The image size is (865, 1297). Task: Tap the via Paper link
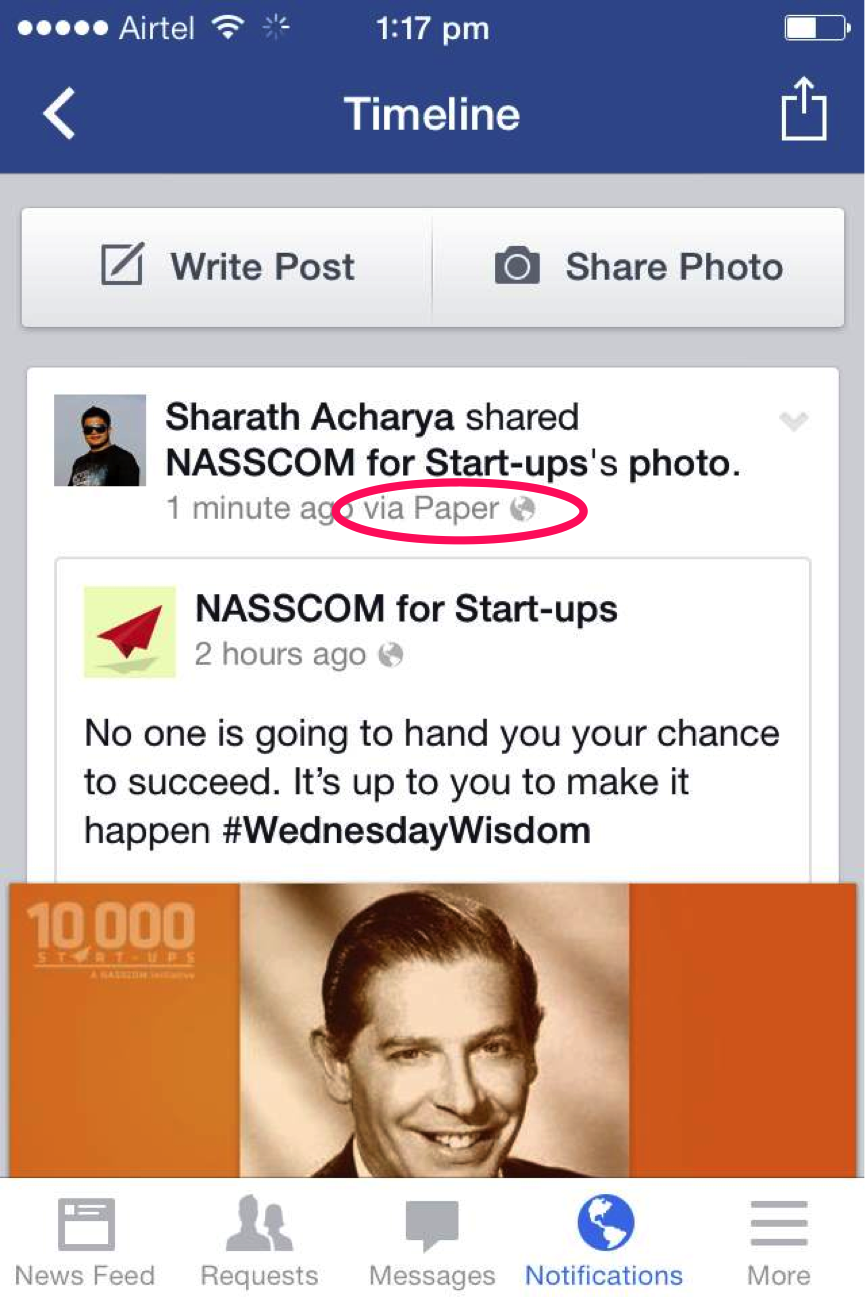pyautogui.click(x=430, y=509)
